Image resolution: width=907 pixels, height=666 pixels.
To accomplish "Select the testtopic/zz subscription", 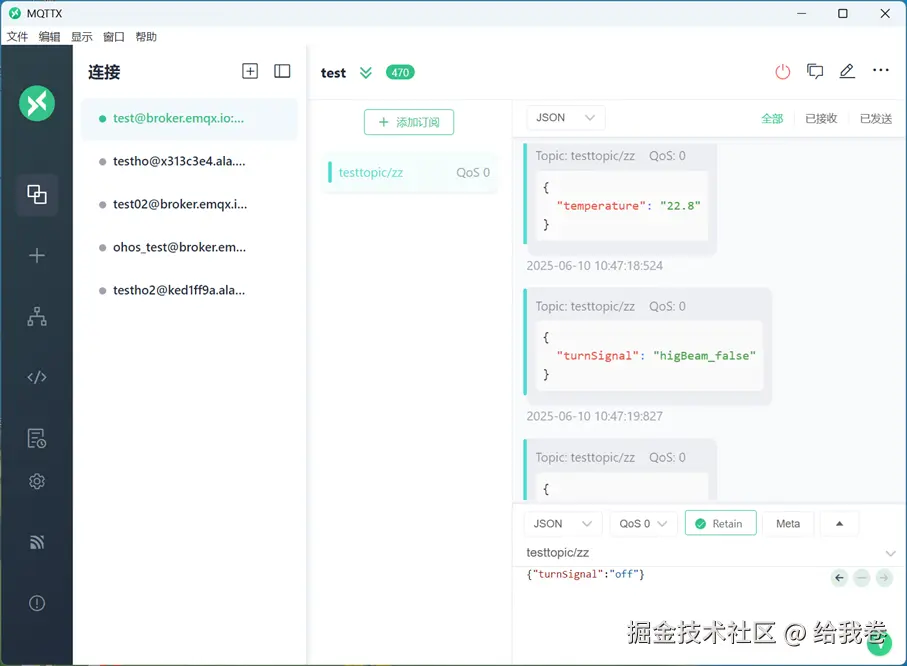I will tap(410, 172).
